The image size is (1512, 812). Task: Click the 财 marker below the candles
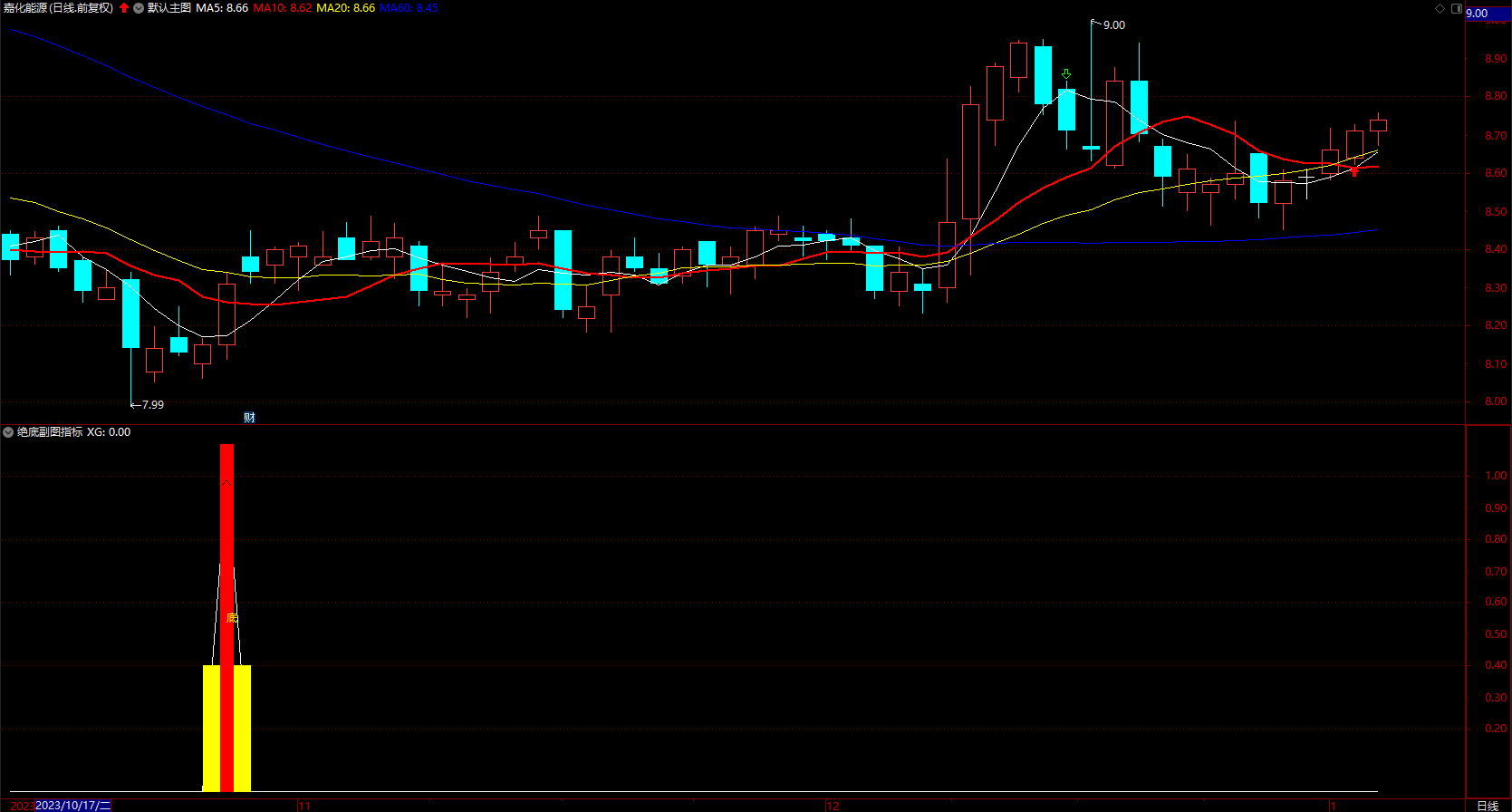pyautogui.click(x=249, y=417)
